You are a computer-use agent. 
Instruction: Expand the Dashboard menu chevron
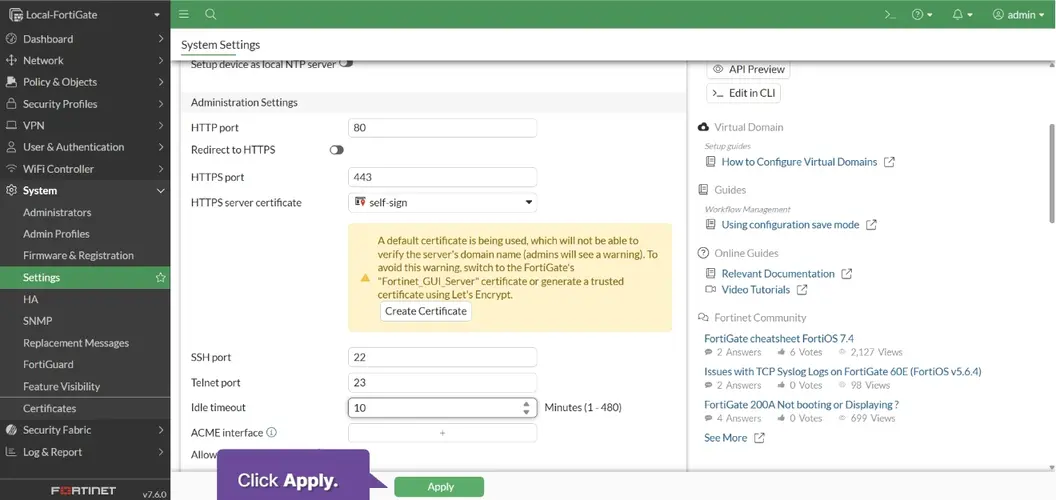(161, 38)
